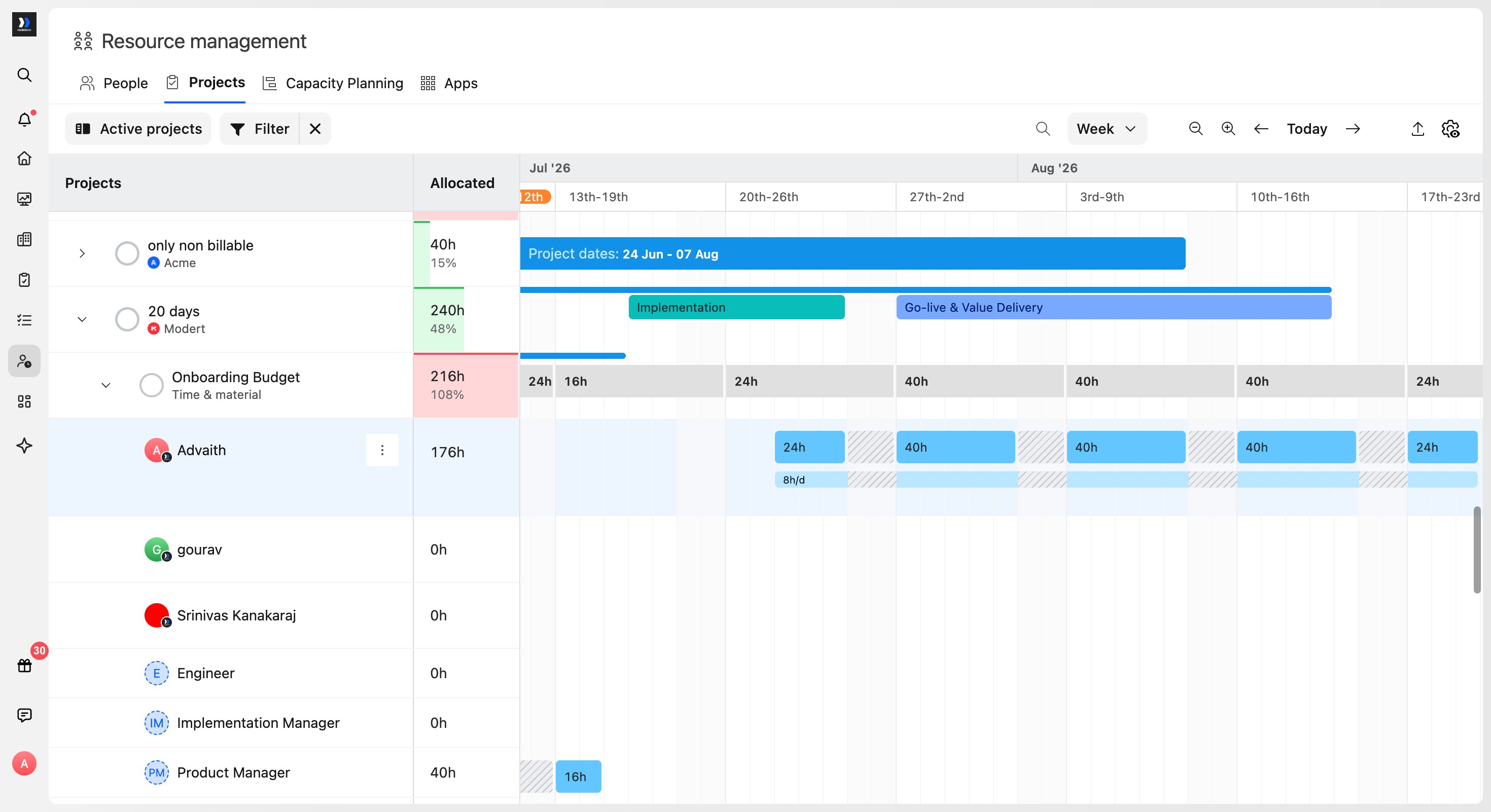
Task: Click Product Manager's 16h allocation block
Action: 578,776
